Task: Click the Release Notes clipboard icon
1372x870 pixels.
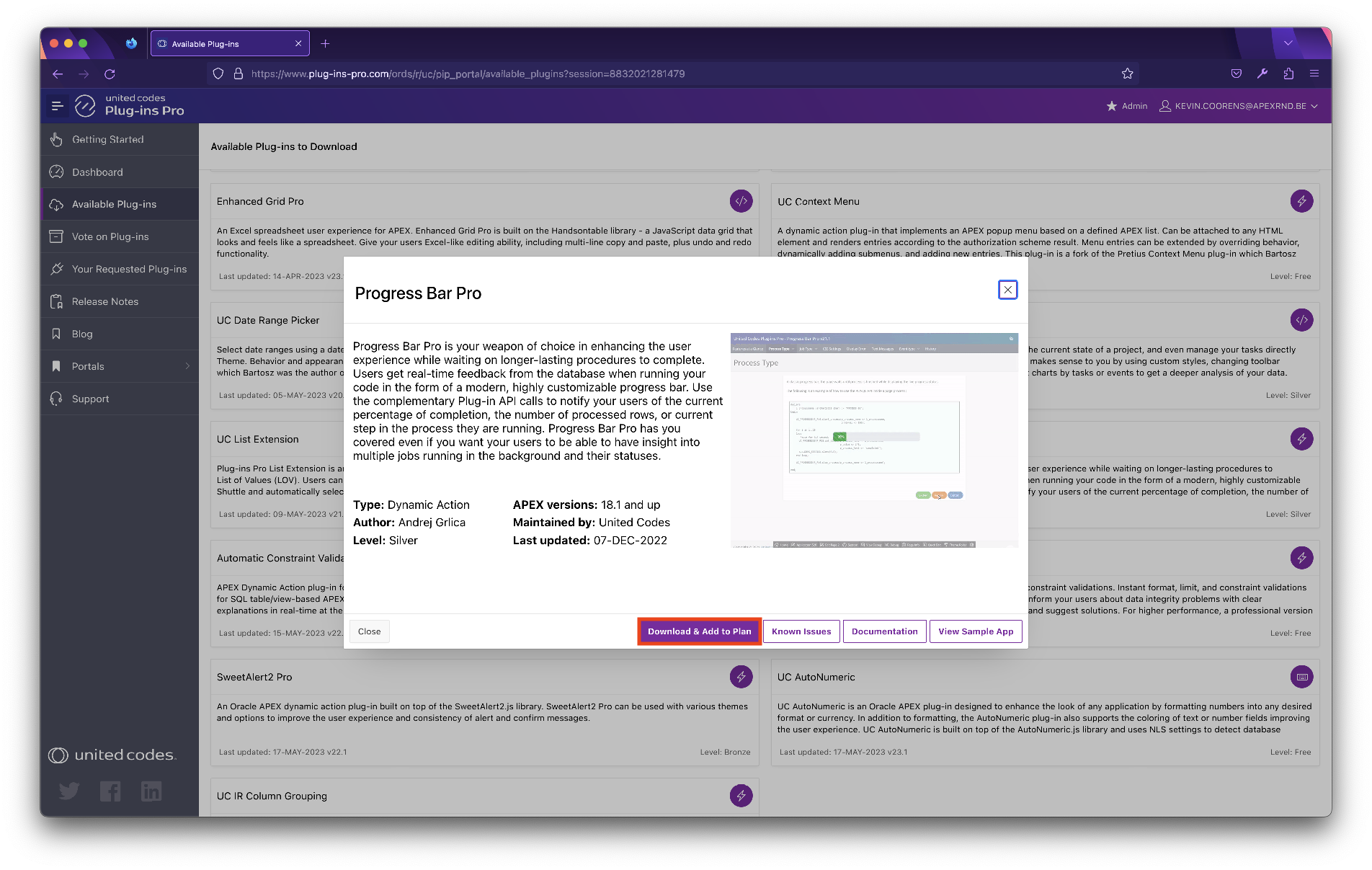Action: (56, 301)
